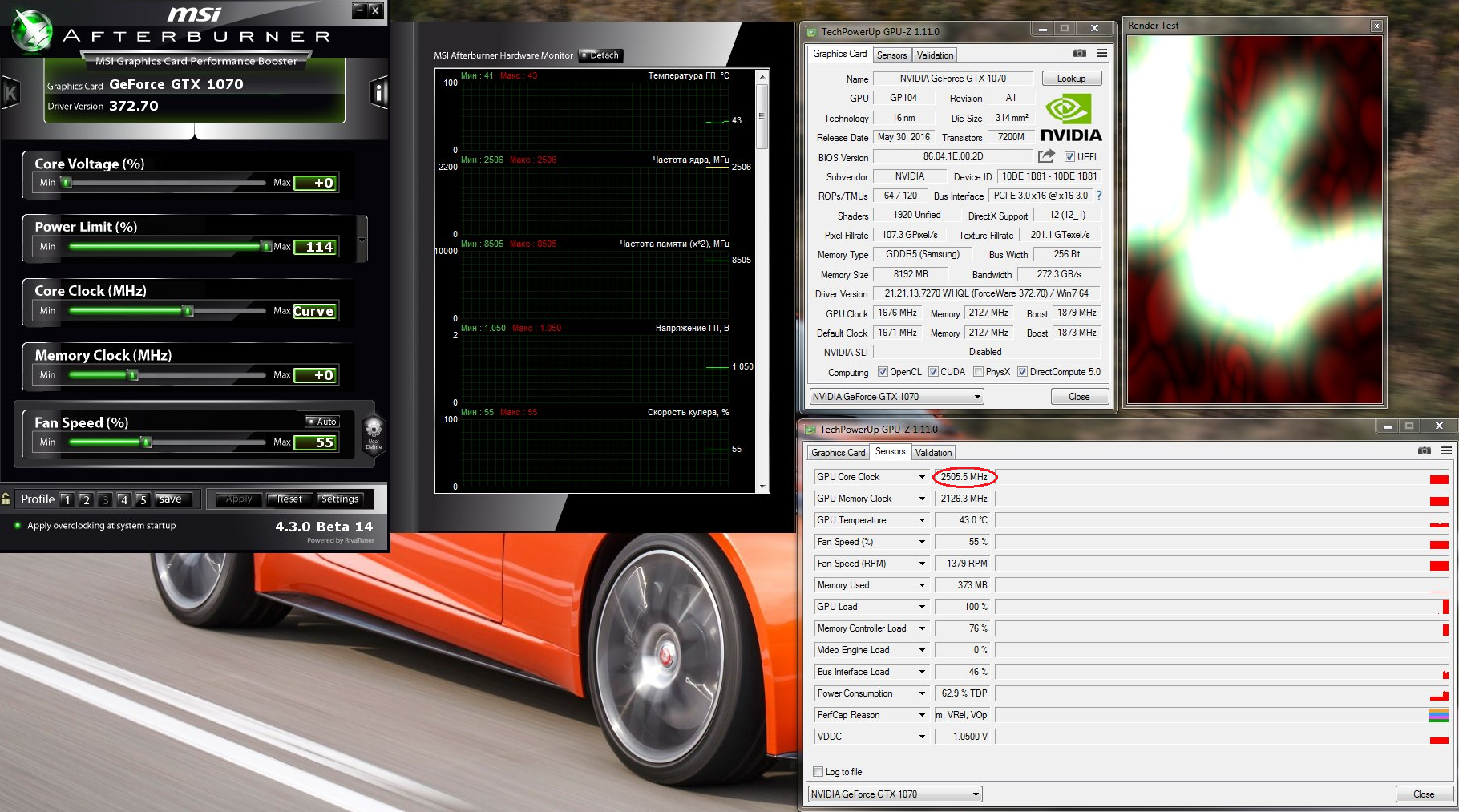
Task: Open the Core Clock Curve editor
Action: point(313,311)
